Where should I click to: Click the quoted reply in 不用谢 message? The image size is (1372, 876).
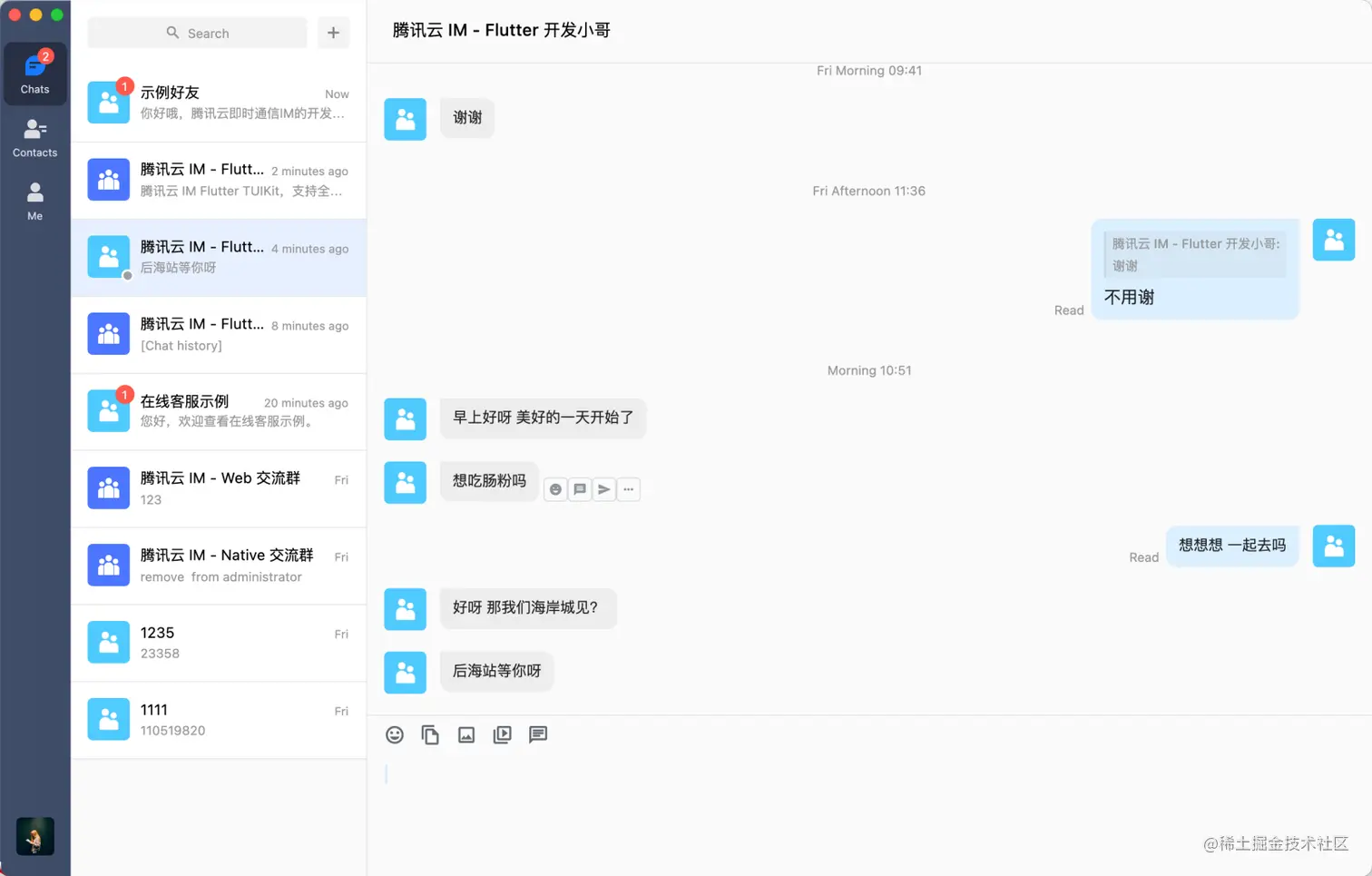pos(1195,255)
